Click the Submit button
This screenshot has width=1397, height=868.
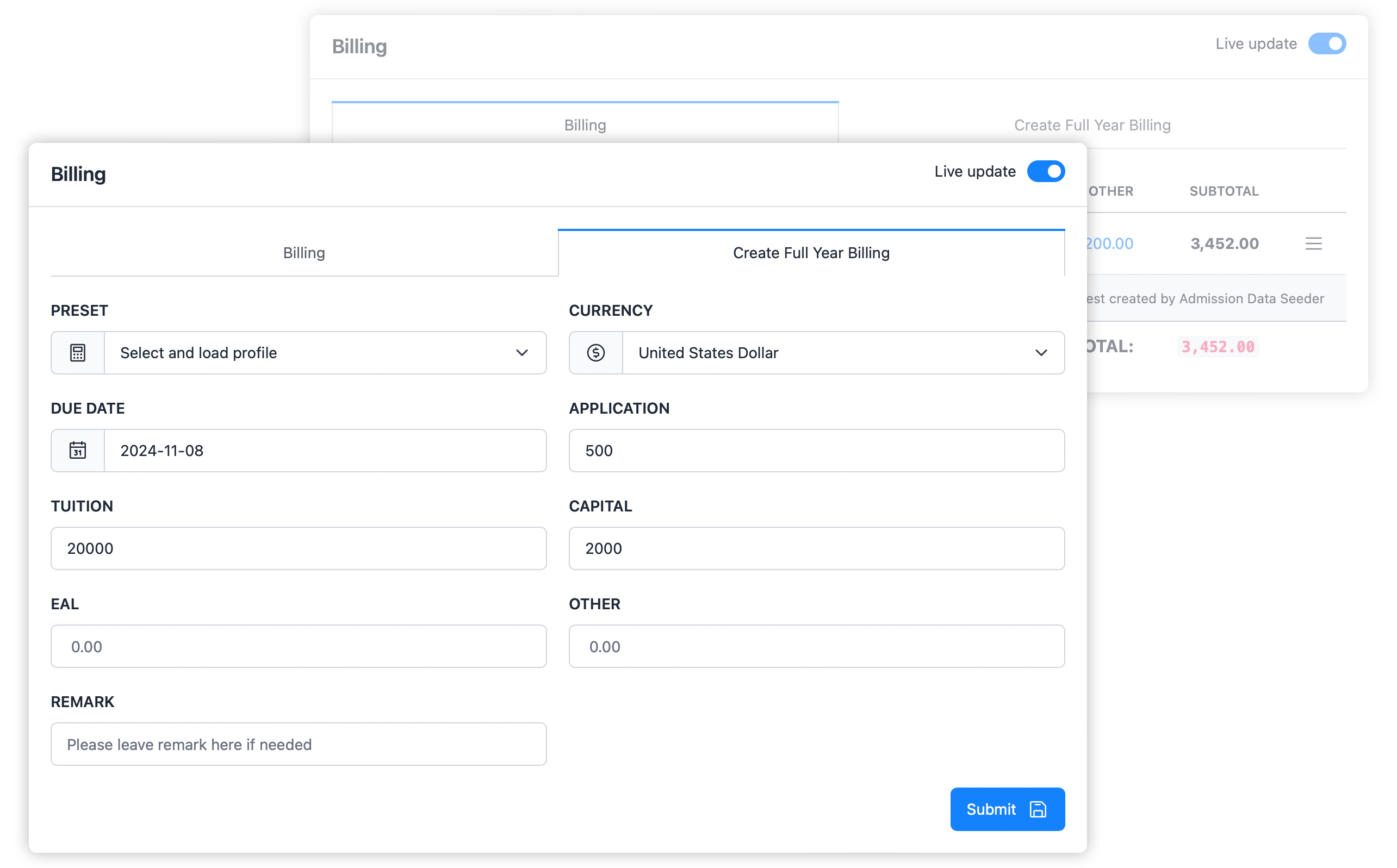tap(1006, 809)
